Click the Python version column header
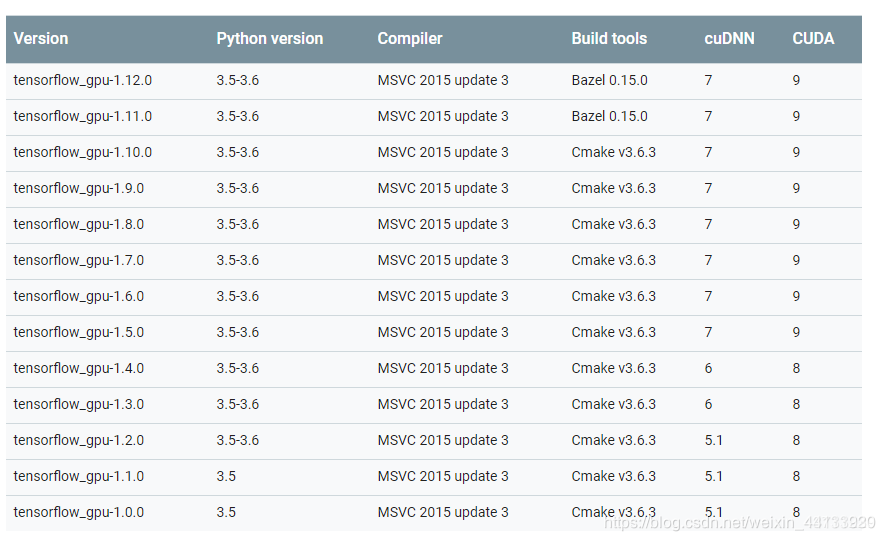 (x=269, y=38)
